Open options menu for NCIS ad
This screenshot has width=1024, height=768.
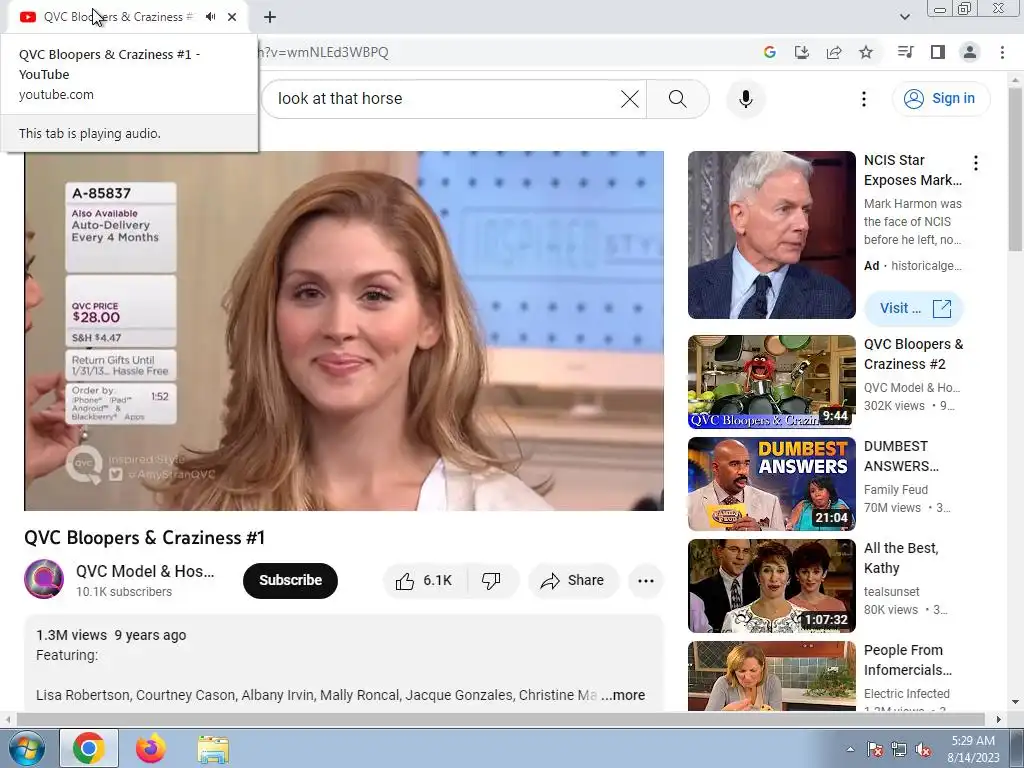point(976,163)
